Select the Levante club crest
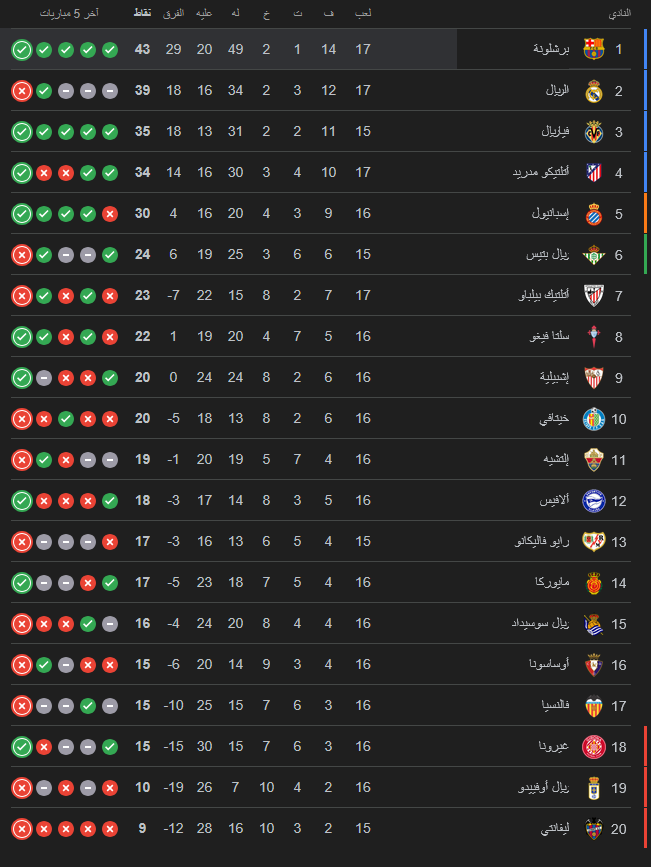651x867 pixels. click(x=594, y=828)
